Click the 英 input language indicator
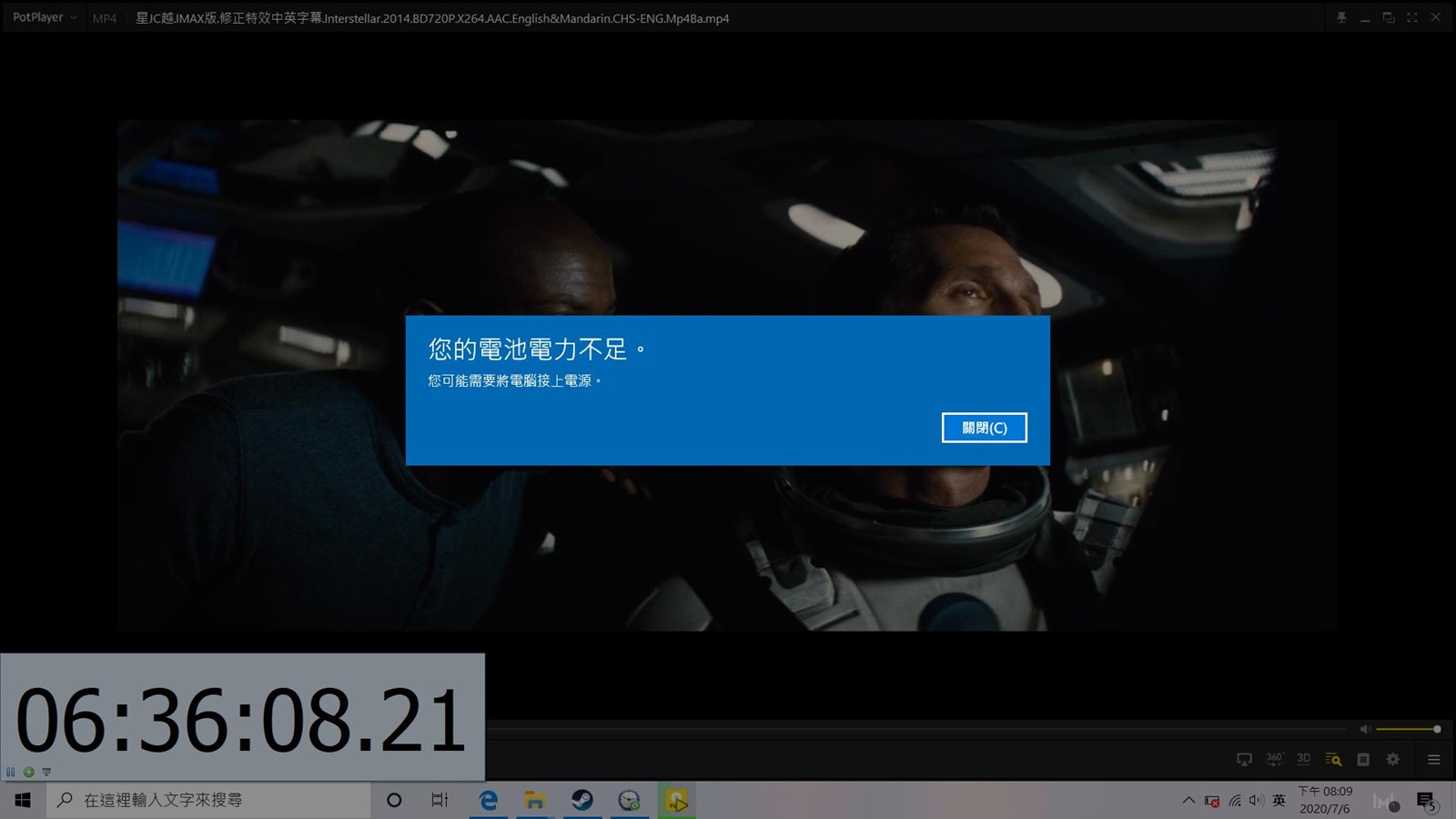This screenshot has height=819, width=1456. (1279, 801)
